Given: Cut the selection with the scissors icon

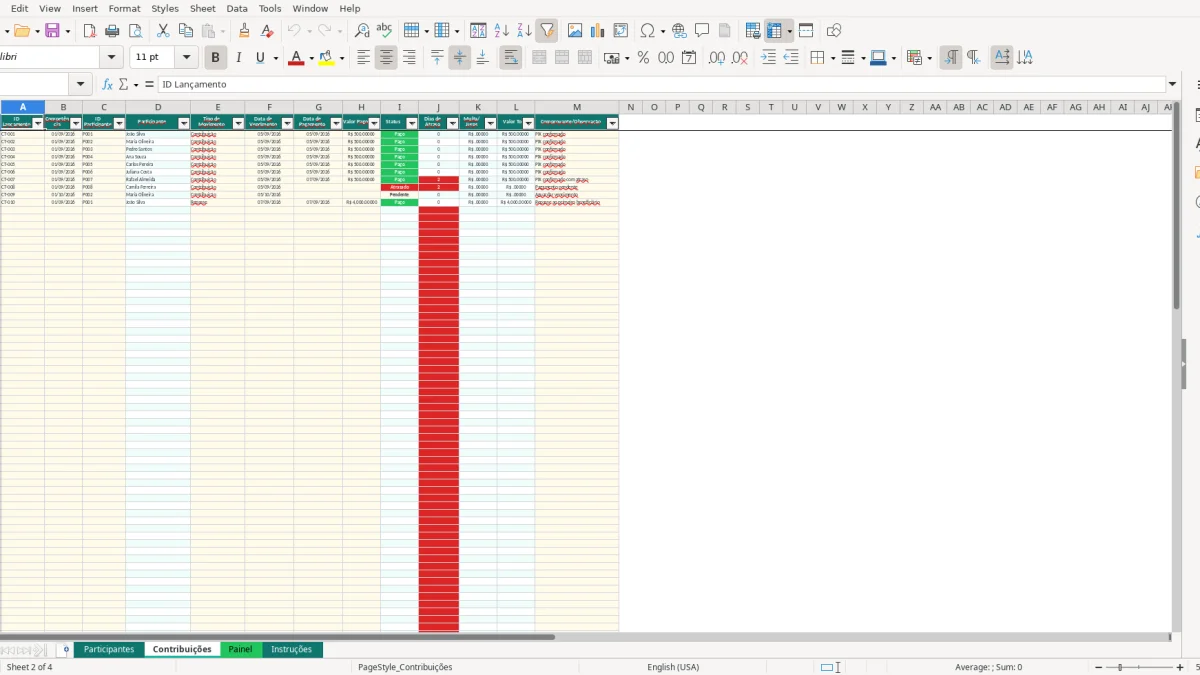Looking at the screenshot, I should pos(163,31).
